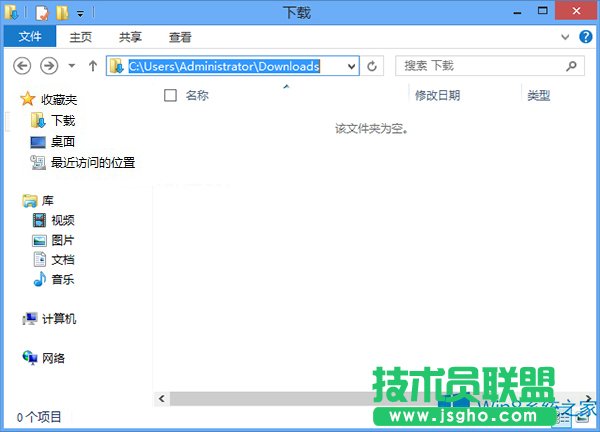Open the recent locations dropdown arrow
Screen dimensions: 600x432
coord(72,66)
